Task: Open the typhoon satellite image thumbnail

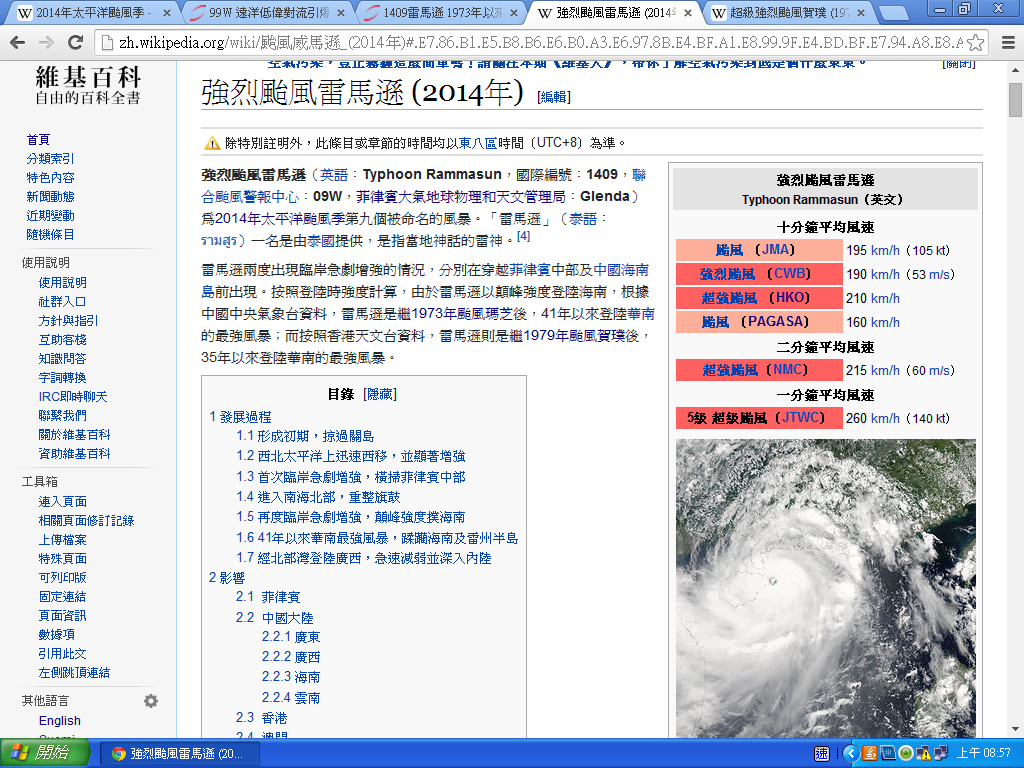Action: 825,588
